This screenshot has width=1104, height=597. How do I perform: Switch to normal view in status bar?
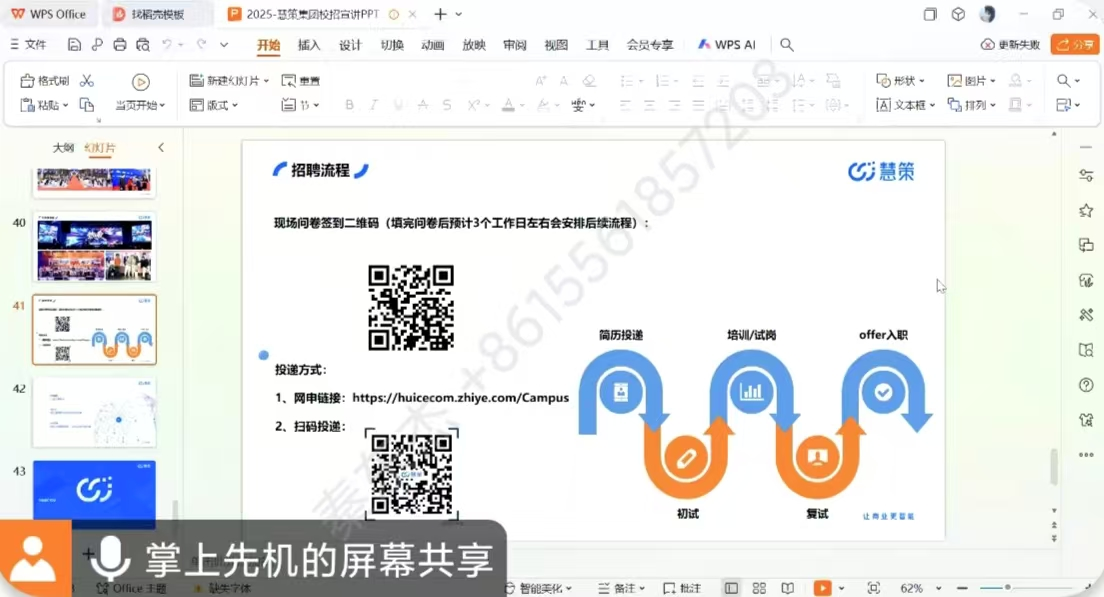tap(731, 589)
